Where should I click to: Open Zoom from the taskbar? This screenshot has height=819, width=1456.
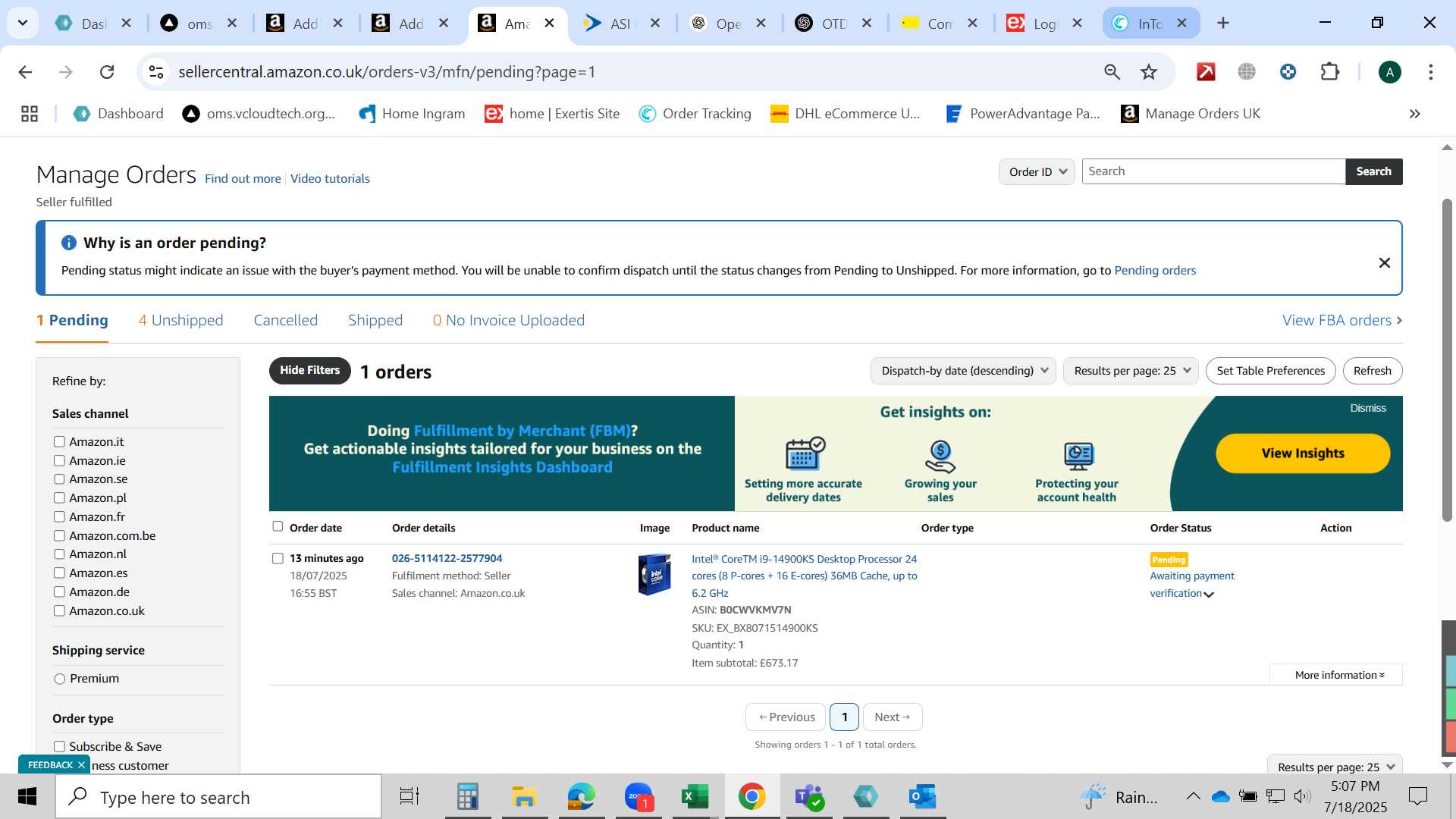(639, 797)
